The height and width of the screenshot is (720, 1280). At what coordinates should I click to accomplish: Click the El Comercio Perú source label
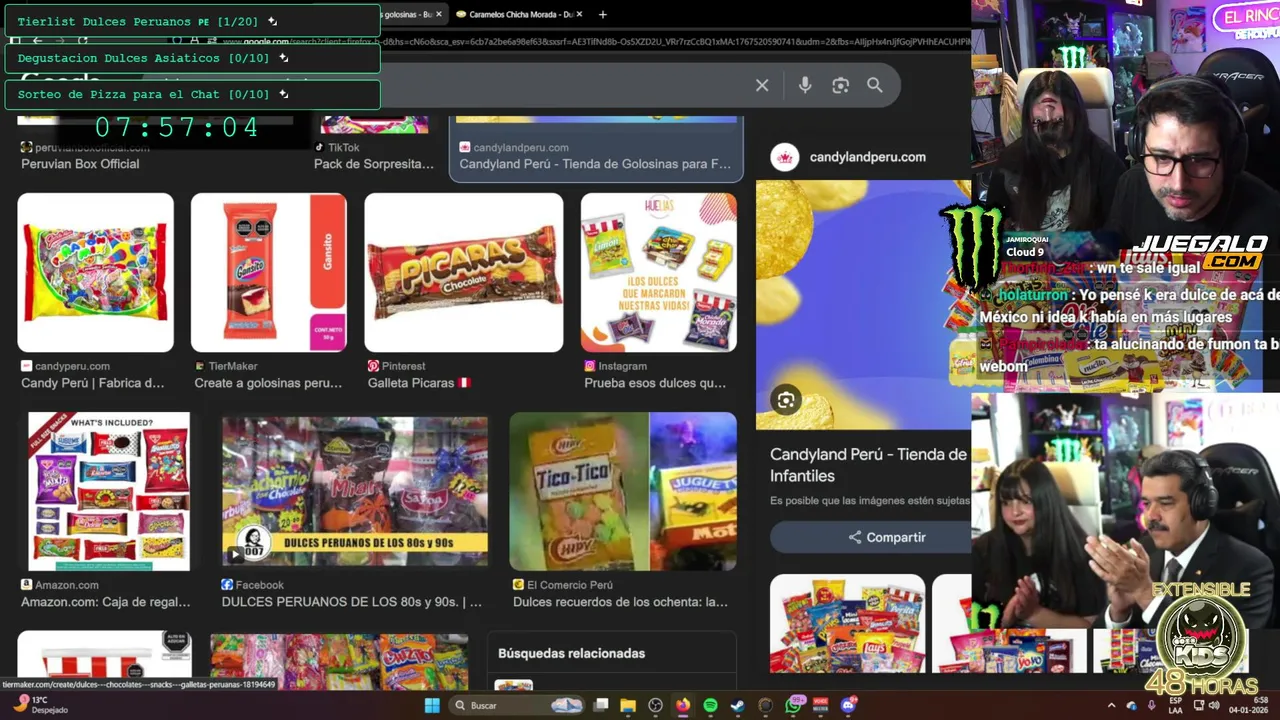(x=570, y=585)
